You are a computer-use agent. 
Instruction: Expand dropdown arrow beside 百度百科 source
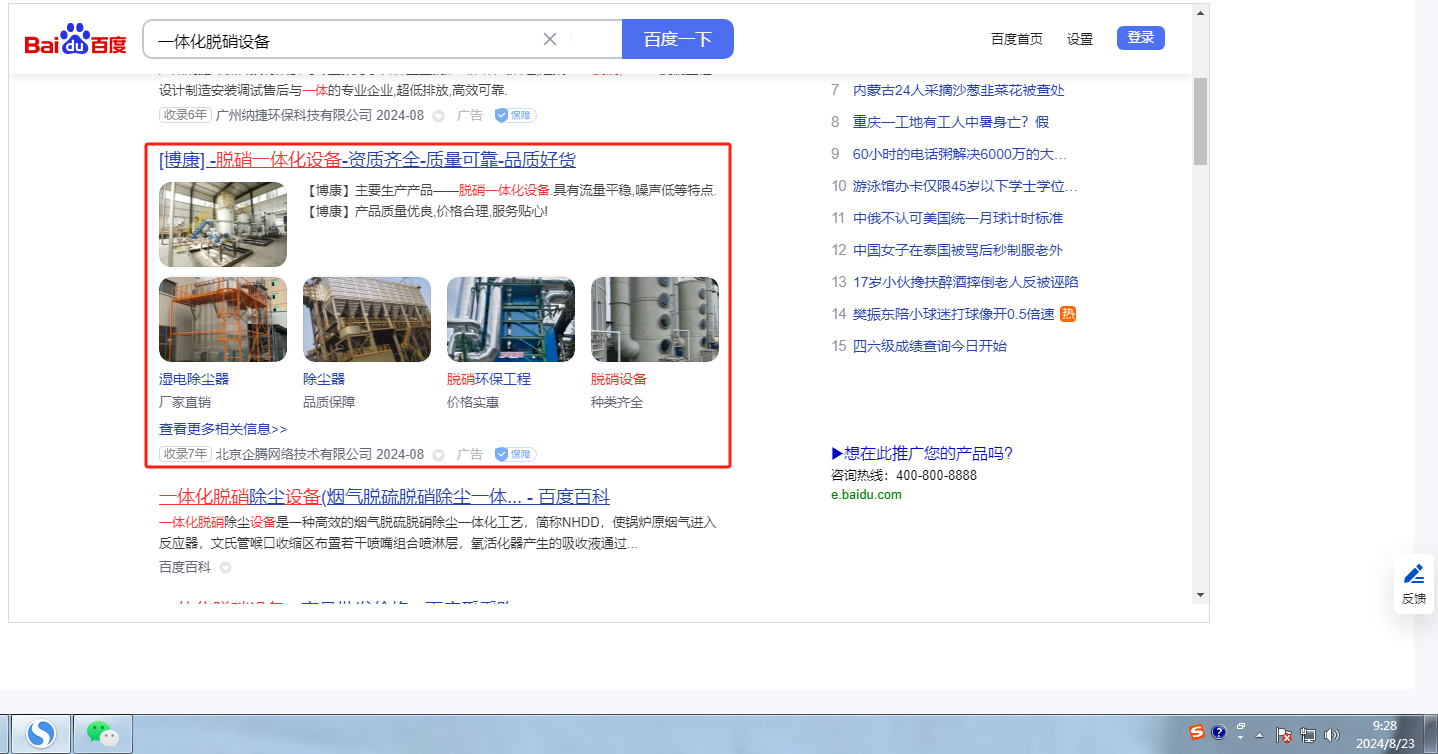point(225,568)
